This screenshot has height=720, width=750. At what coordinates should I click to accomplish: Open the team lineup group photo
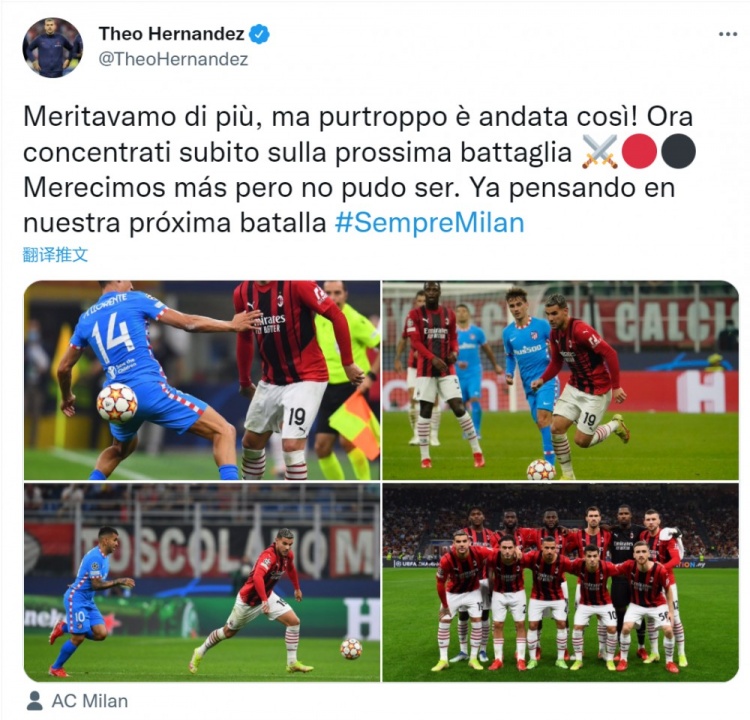click(561, 583)
